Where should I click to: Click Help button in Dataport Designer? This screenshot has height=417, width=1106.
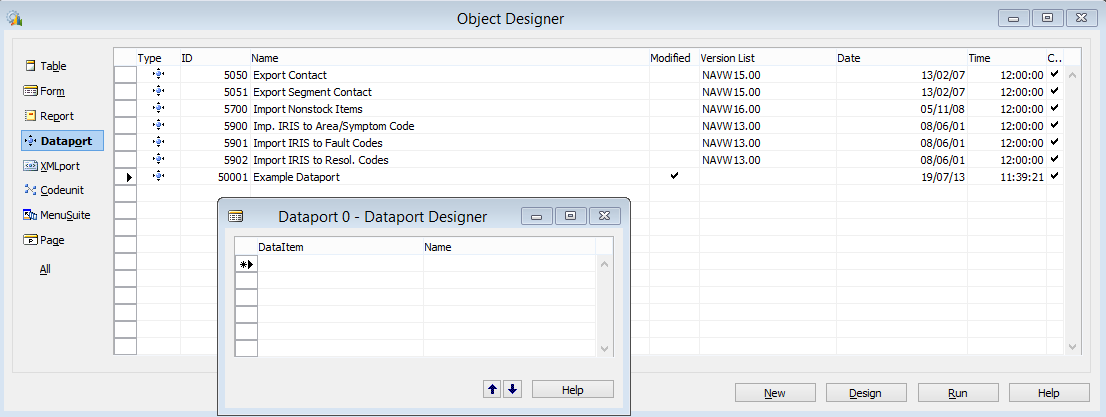coord(573,389)
